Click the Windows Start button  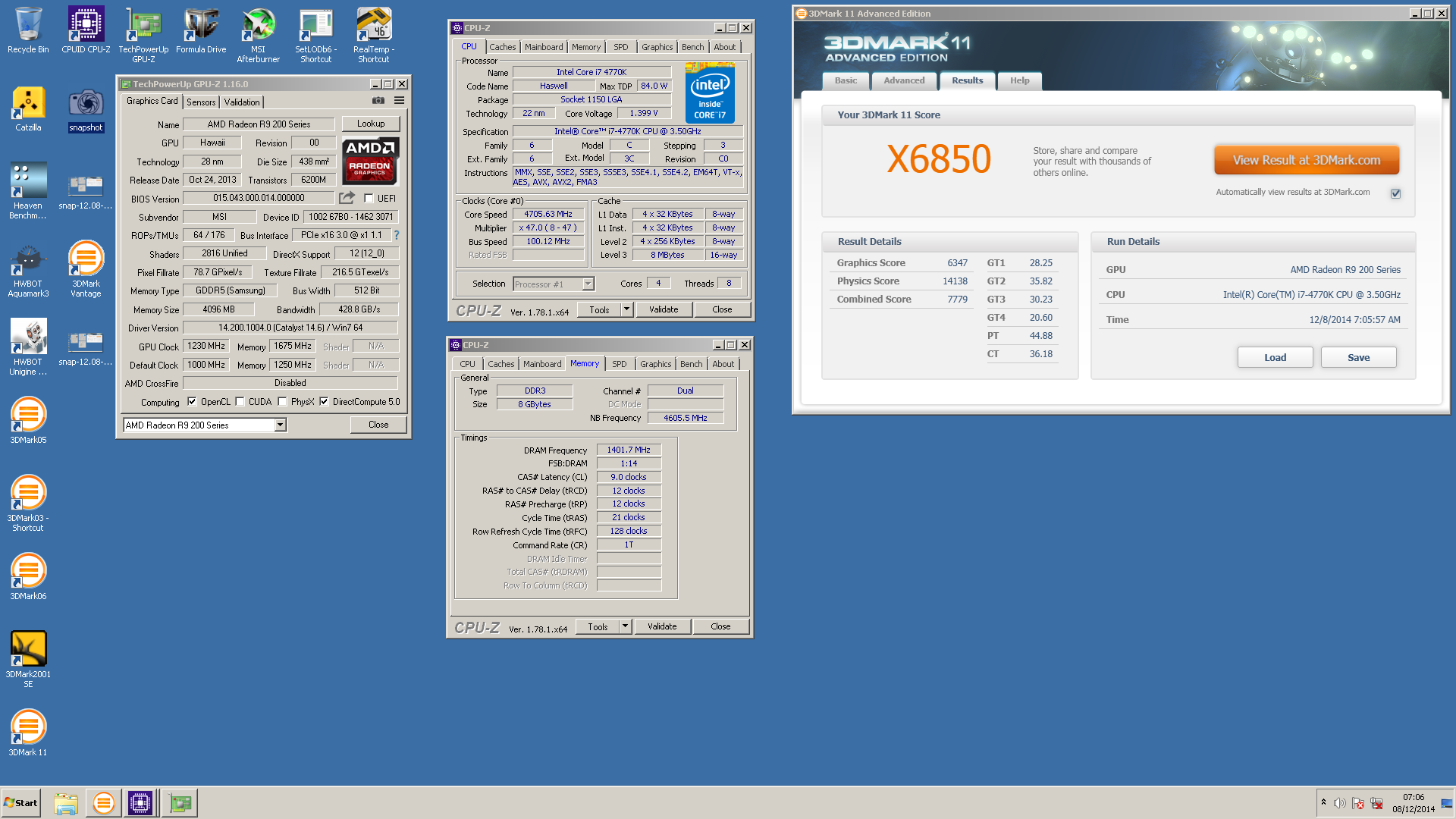point(21,803)
